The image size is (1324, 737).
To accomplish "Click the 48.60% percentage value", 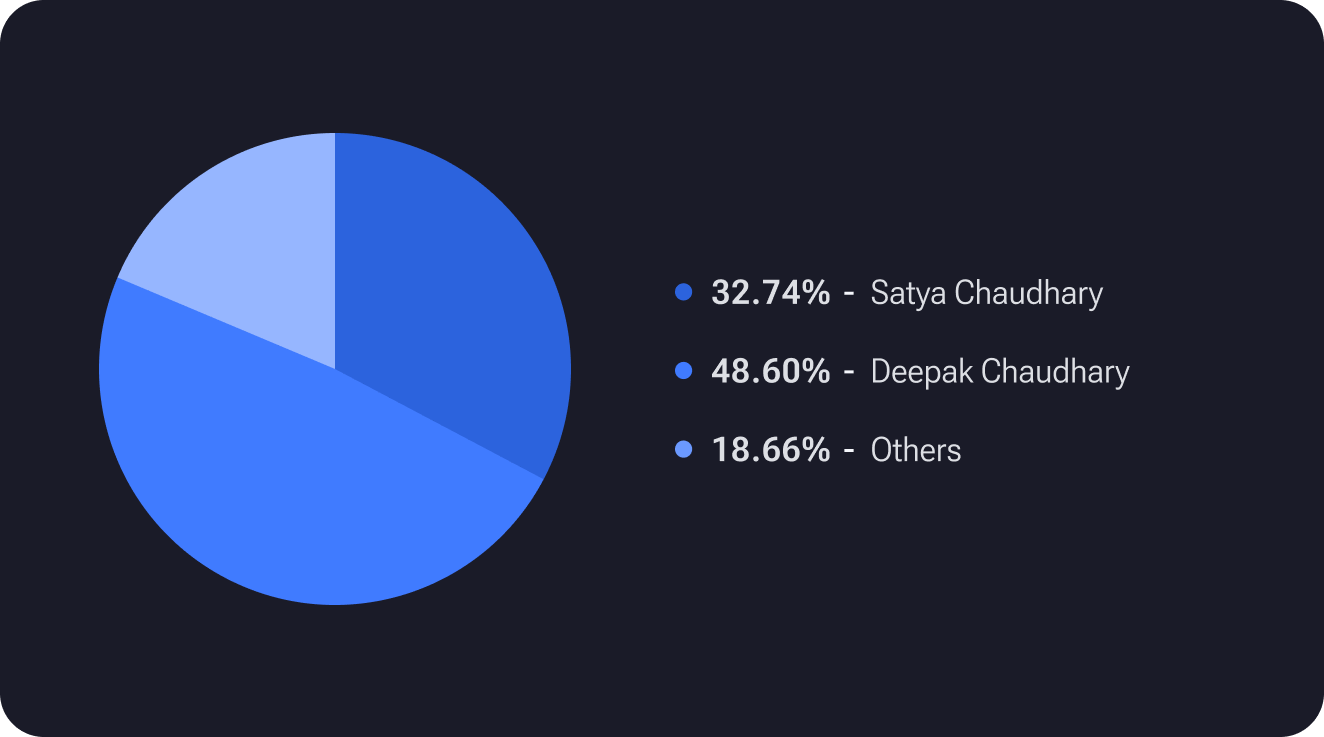I will coord(770,371).
